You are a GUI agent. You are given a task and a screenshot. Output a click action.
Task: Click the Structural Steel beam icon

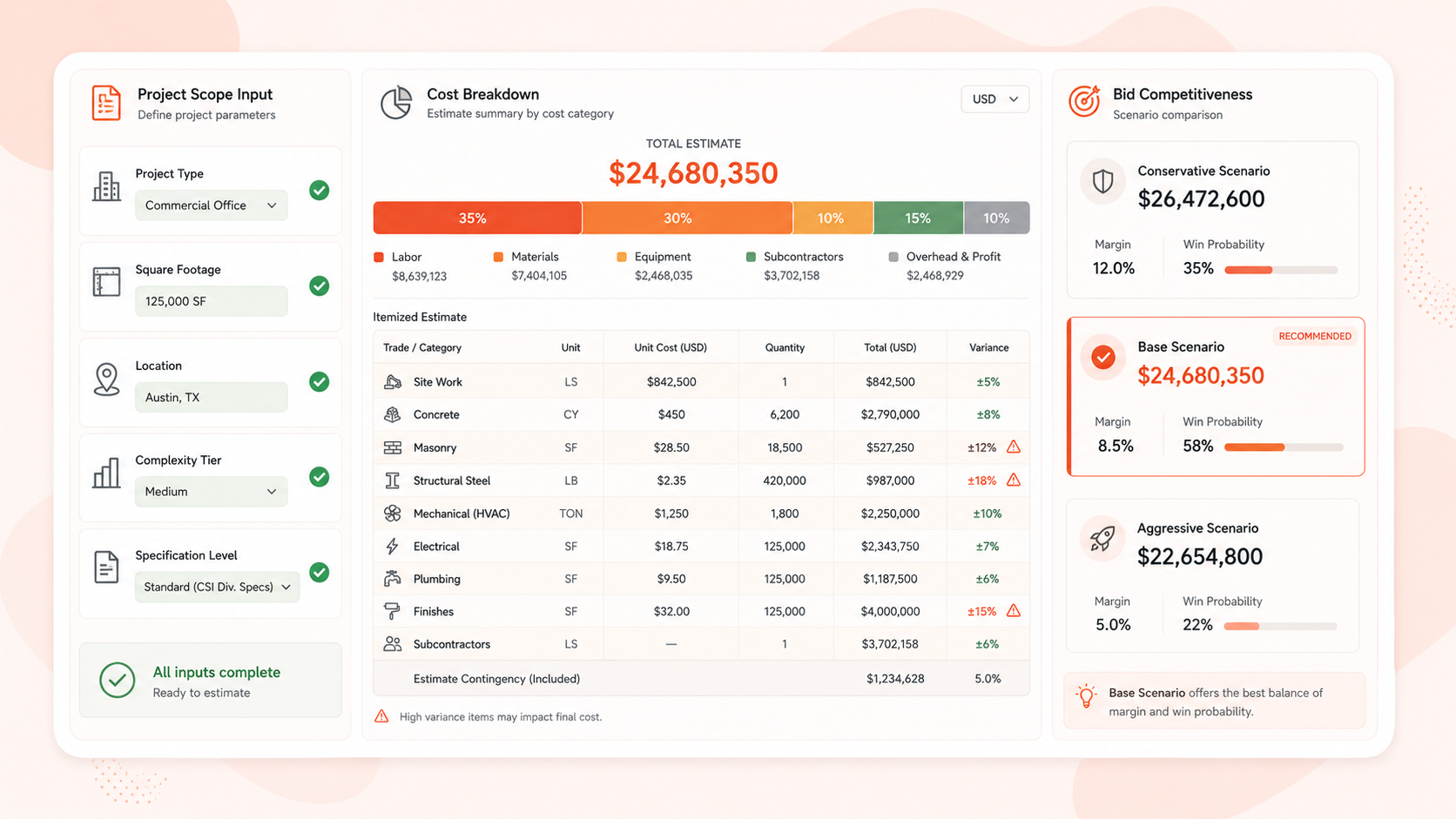393,480
